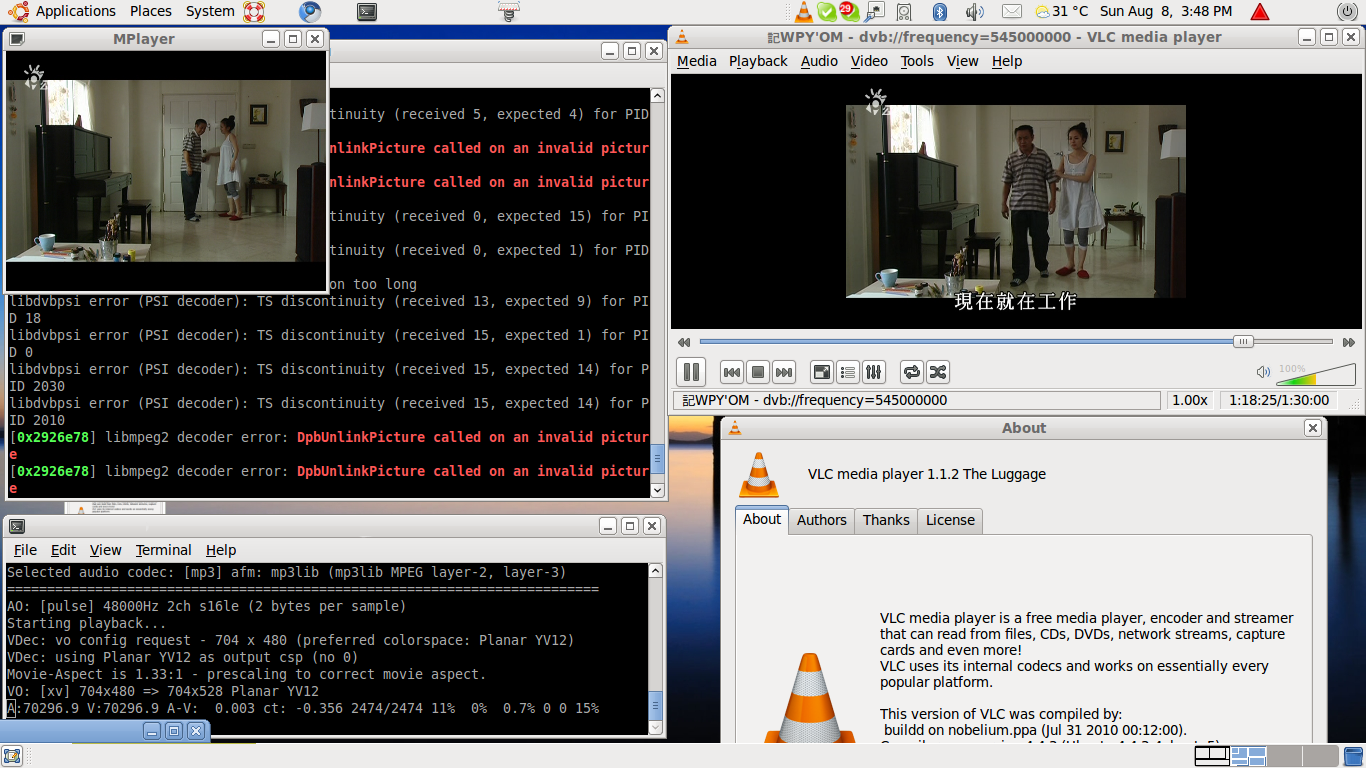Screen dimensions: 1366x768
Task: Pause playback in VLC
Action: (x=691, y=372)
